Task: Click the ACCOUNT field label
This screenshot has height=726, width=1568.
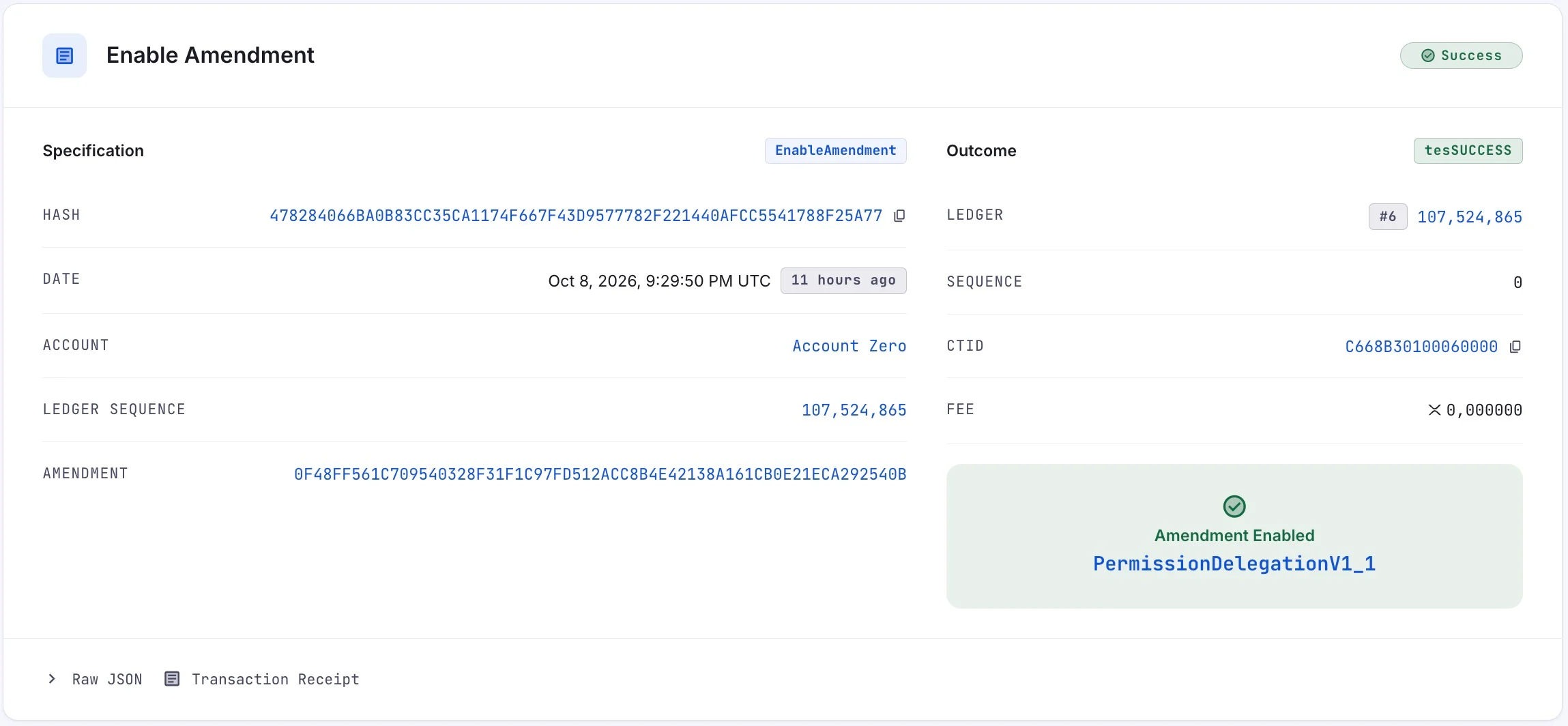Action: 76,345
